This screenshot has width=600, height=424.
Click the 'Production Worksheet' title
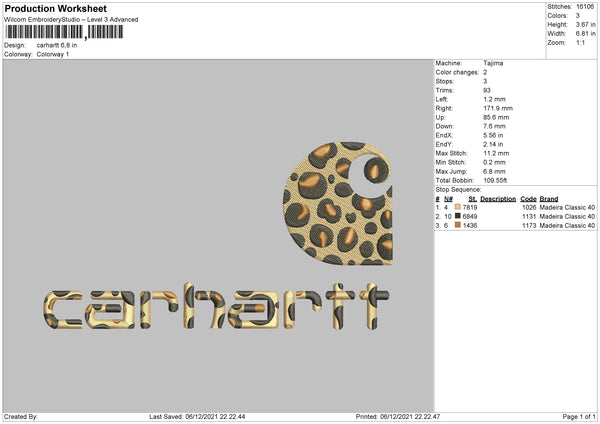click(x=55, y=8)
